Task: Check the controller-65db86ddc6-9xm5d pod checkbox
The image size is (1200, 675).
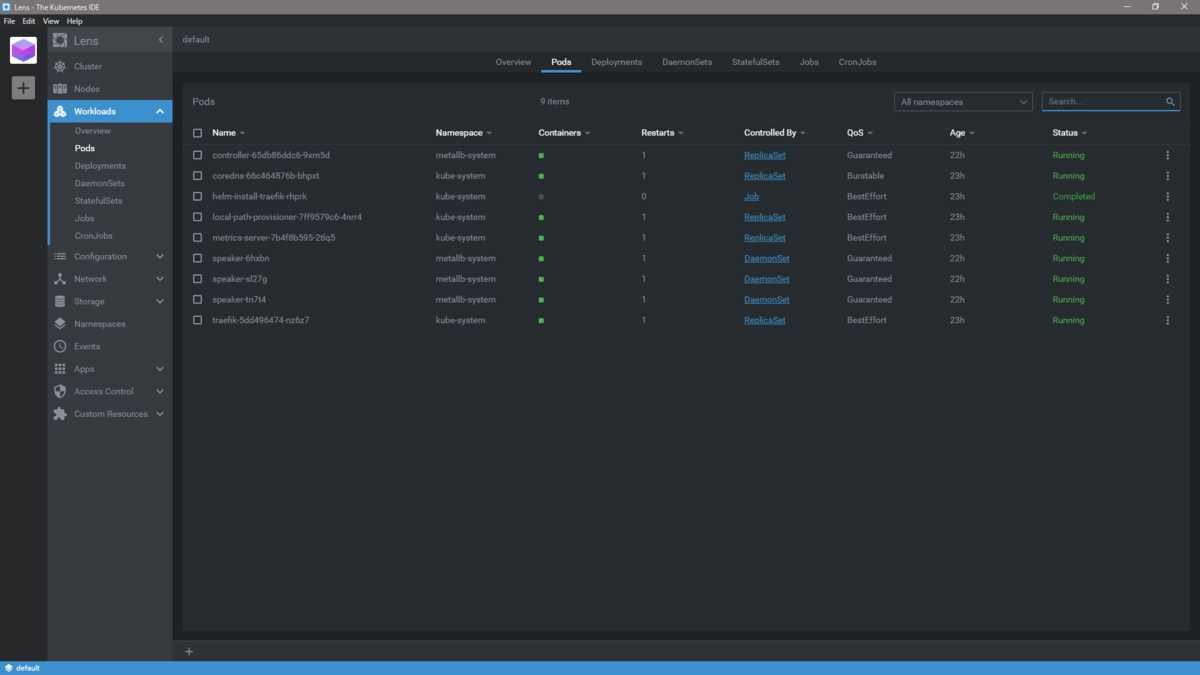Action: pos(197,155)
